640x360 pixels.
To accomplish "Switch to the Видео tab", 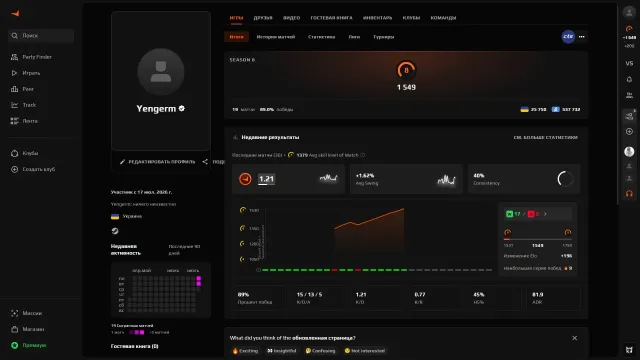I will click(x=291, y=18).
